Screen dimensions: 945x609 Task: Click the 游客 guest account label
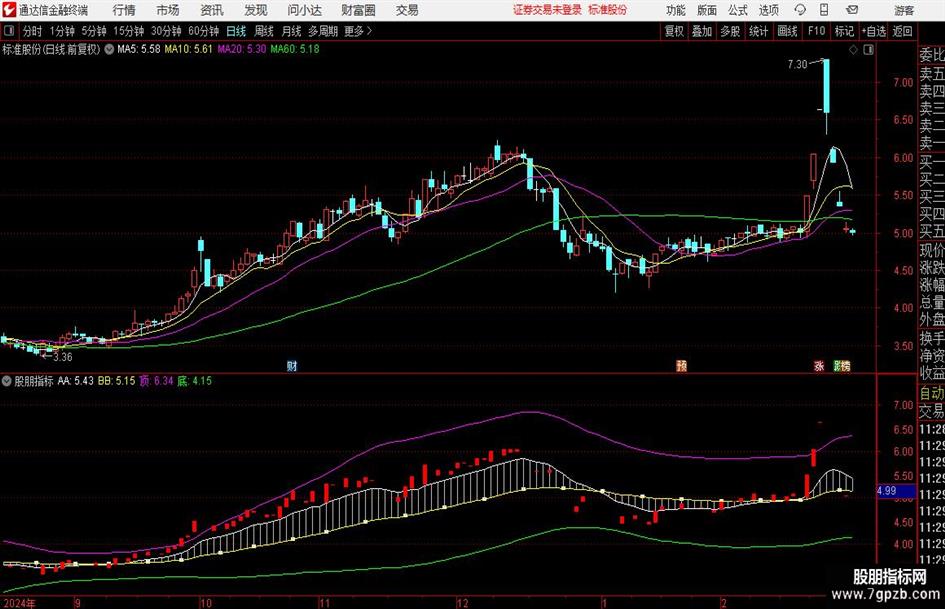click(x=904, y=10)
